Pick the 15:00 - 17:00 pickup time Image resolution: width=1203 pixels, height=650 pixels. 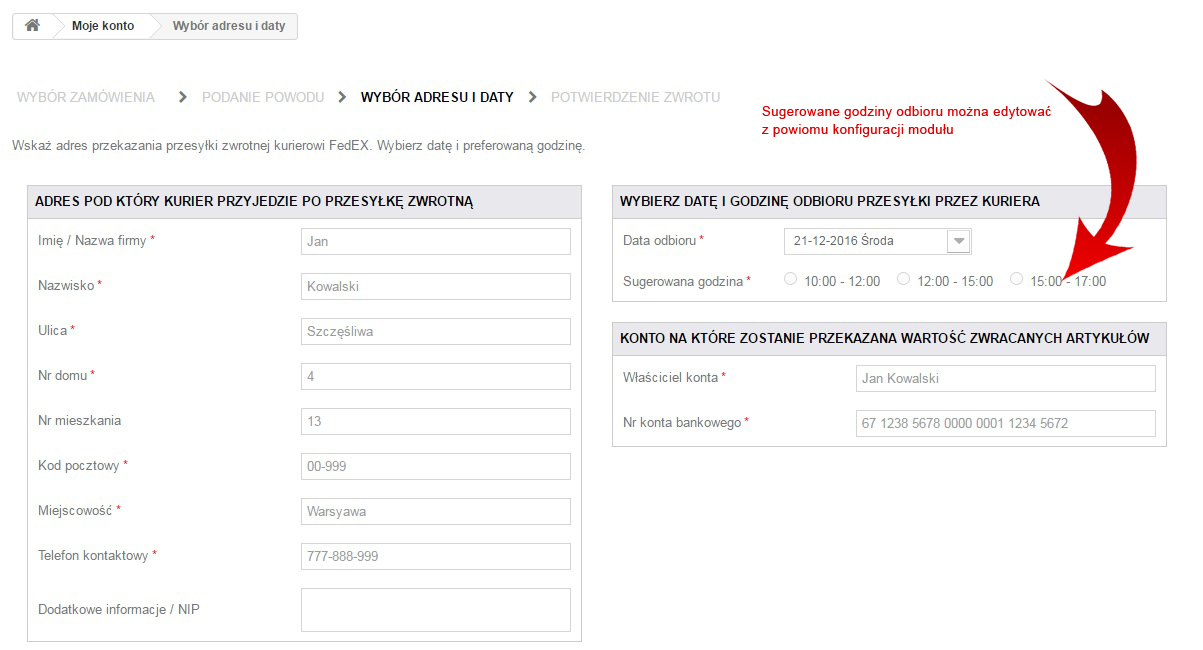pyautogui.click(x=1017, y=279)
